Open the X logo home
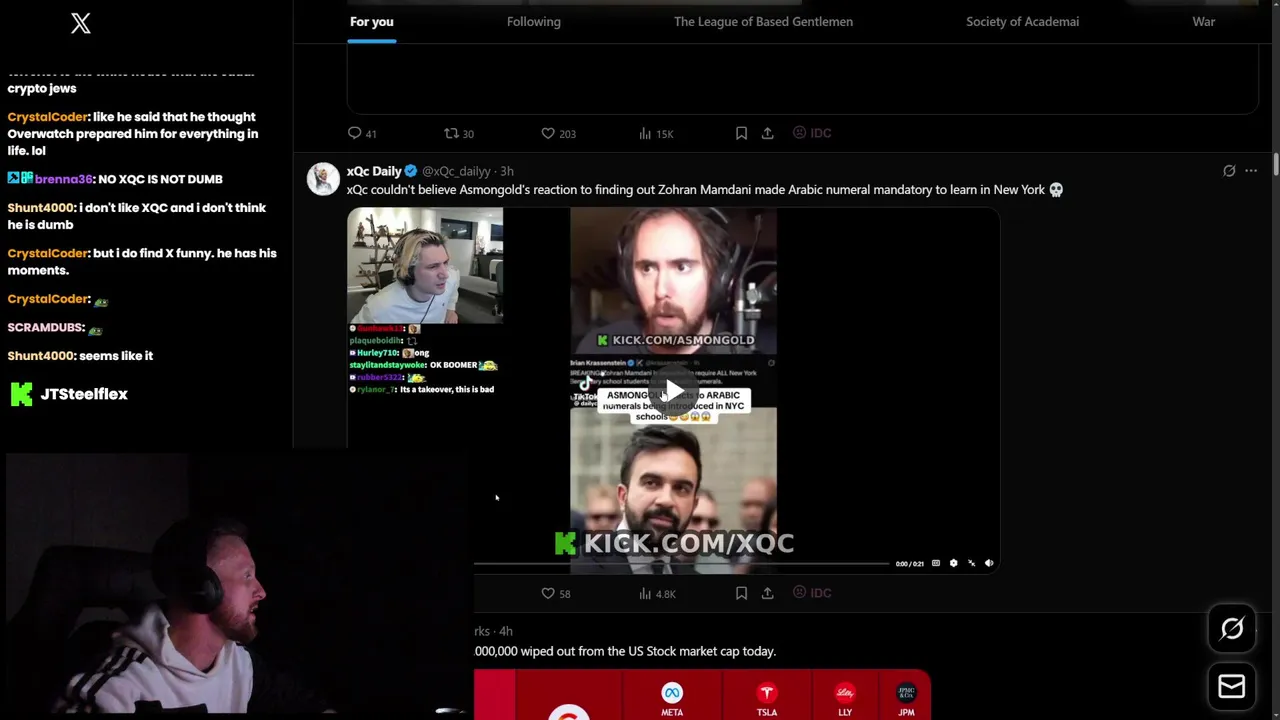Viewport: 1280px width, 720px height. coord(81,23)
